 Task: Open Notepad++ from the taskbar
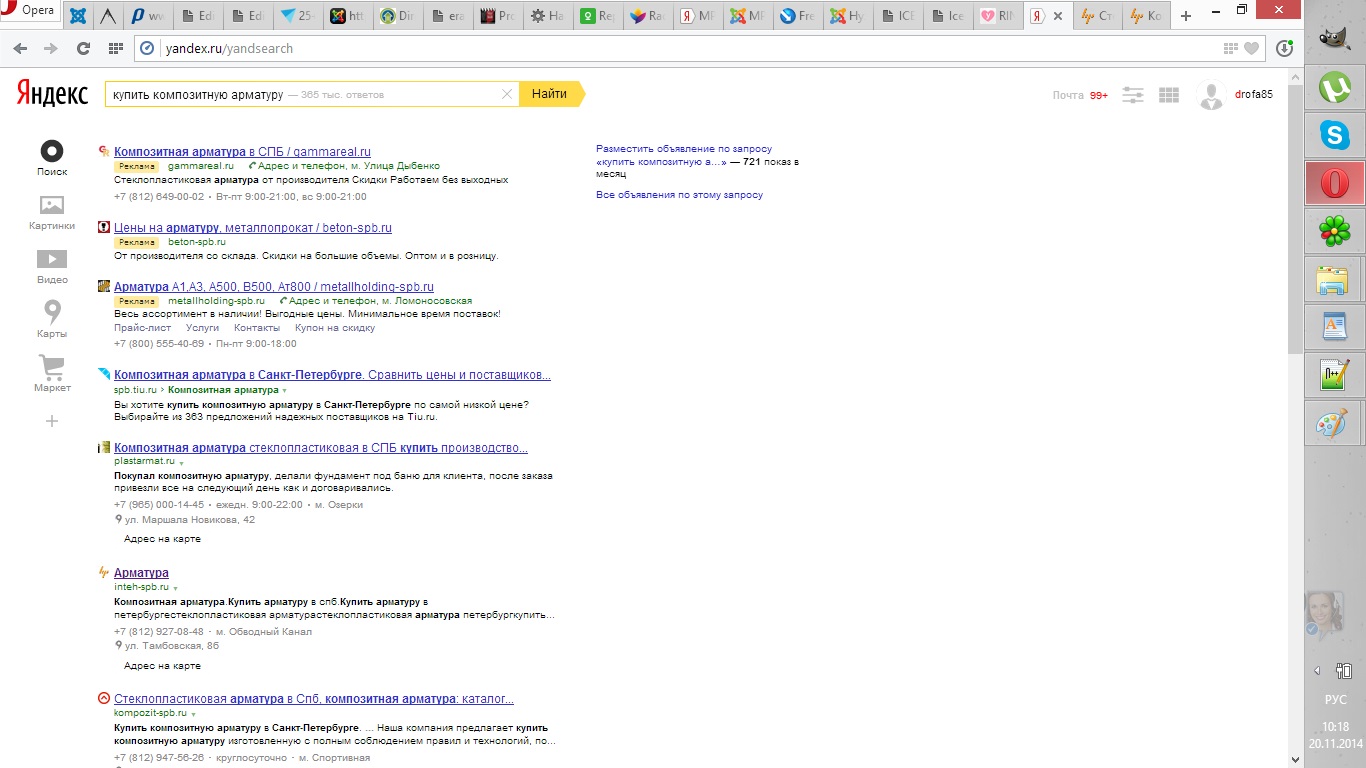(1334, 376)
